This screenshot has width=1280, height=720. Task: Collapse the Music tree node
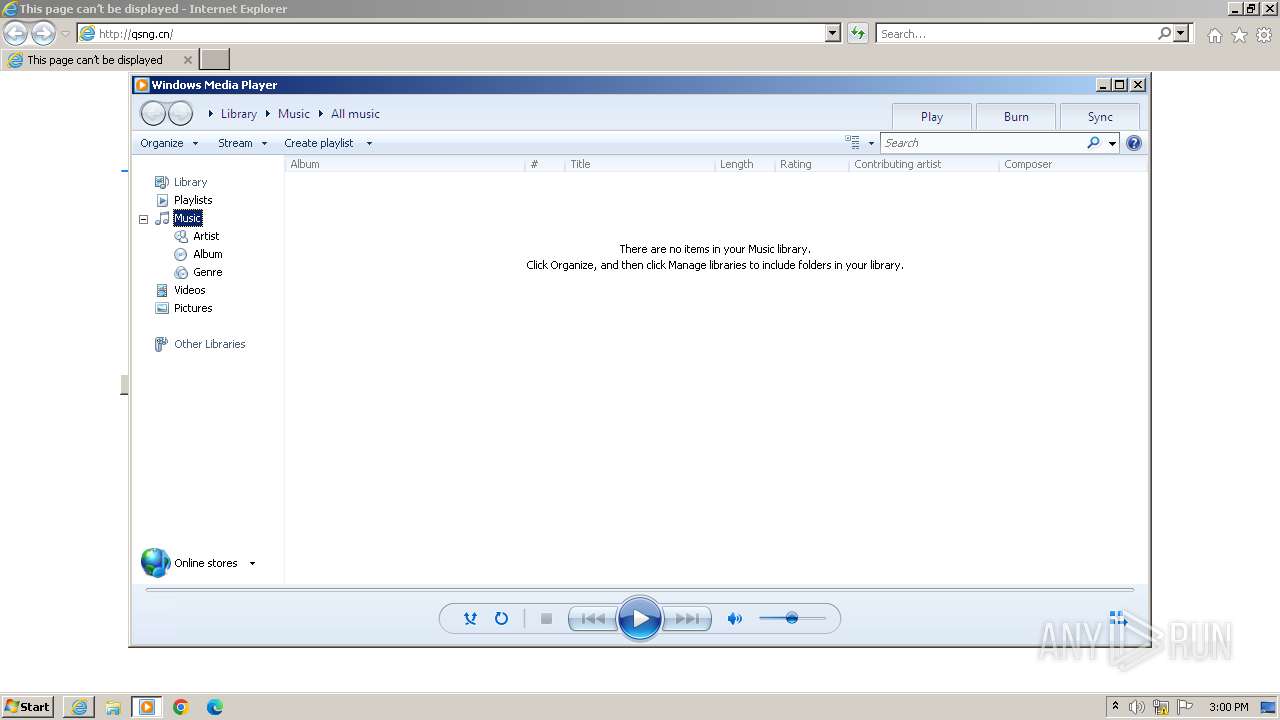point(143,219)
